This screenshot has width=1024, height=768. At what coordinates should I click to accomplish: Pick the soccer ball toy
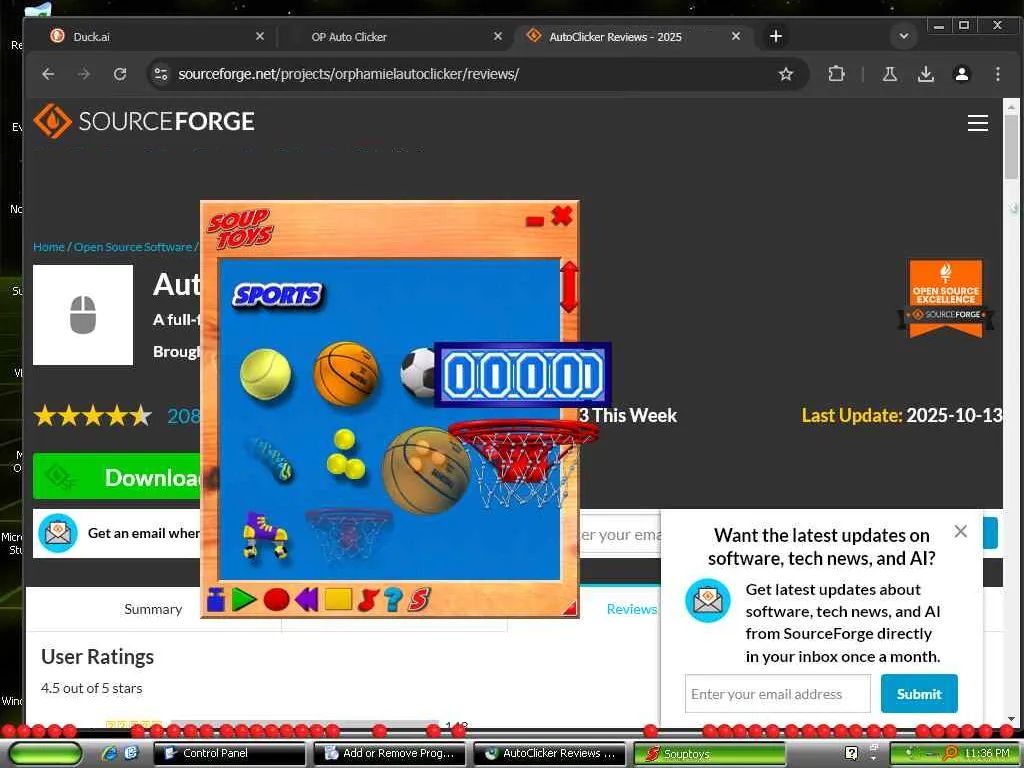pos(418,373)
